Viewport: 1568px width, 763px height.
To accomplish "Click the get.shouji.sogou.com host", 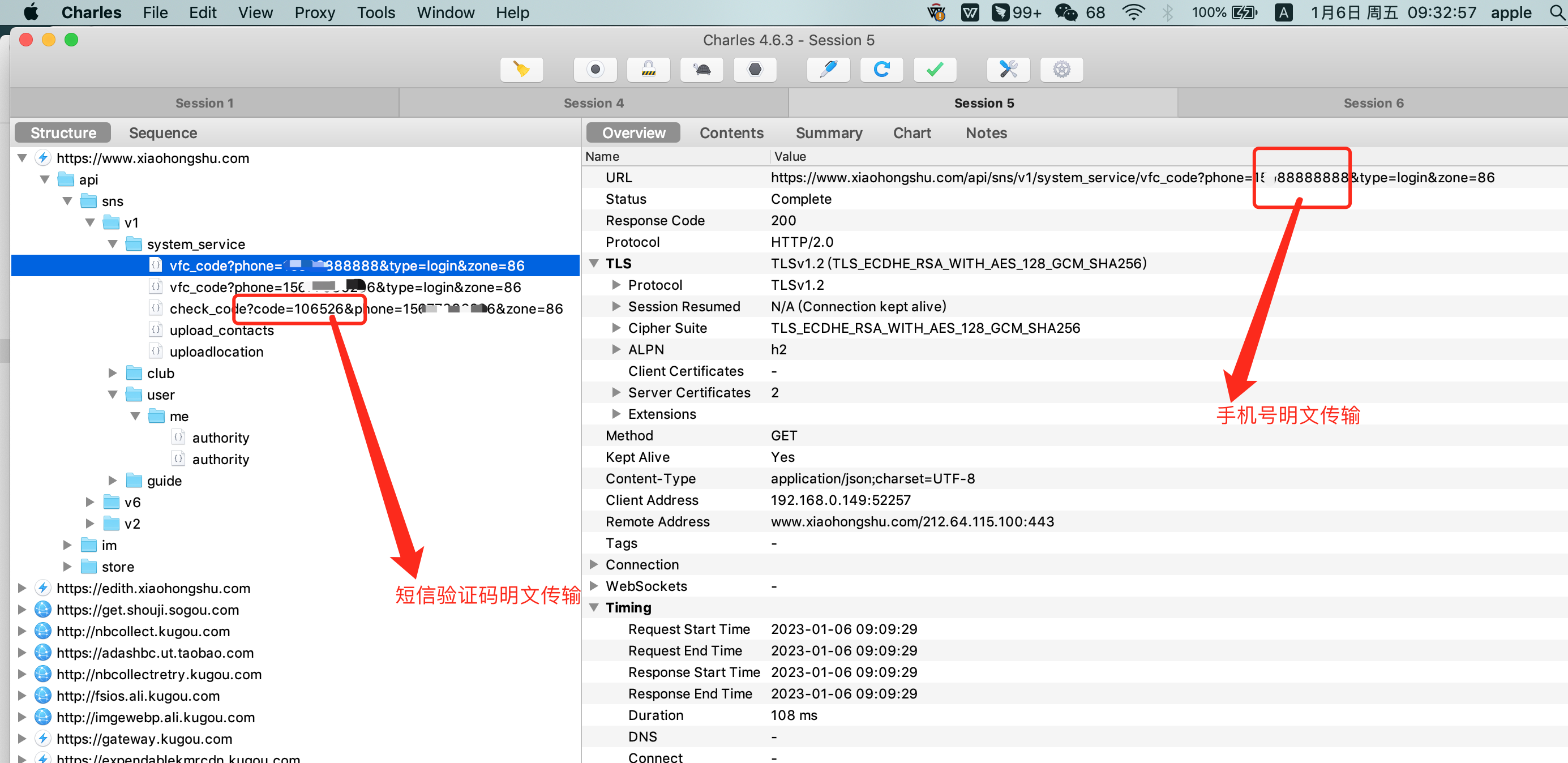I will pos(147,610).
